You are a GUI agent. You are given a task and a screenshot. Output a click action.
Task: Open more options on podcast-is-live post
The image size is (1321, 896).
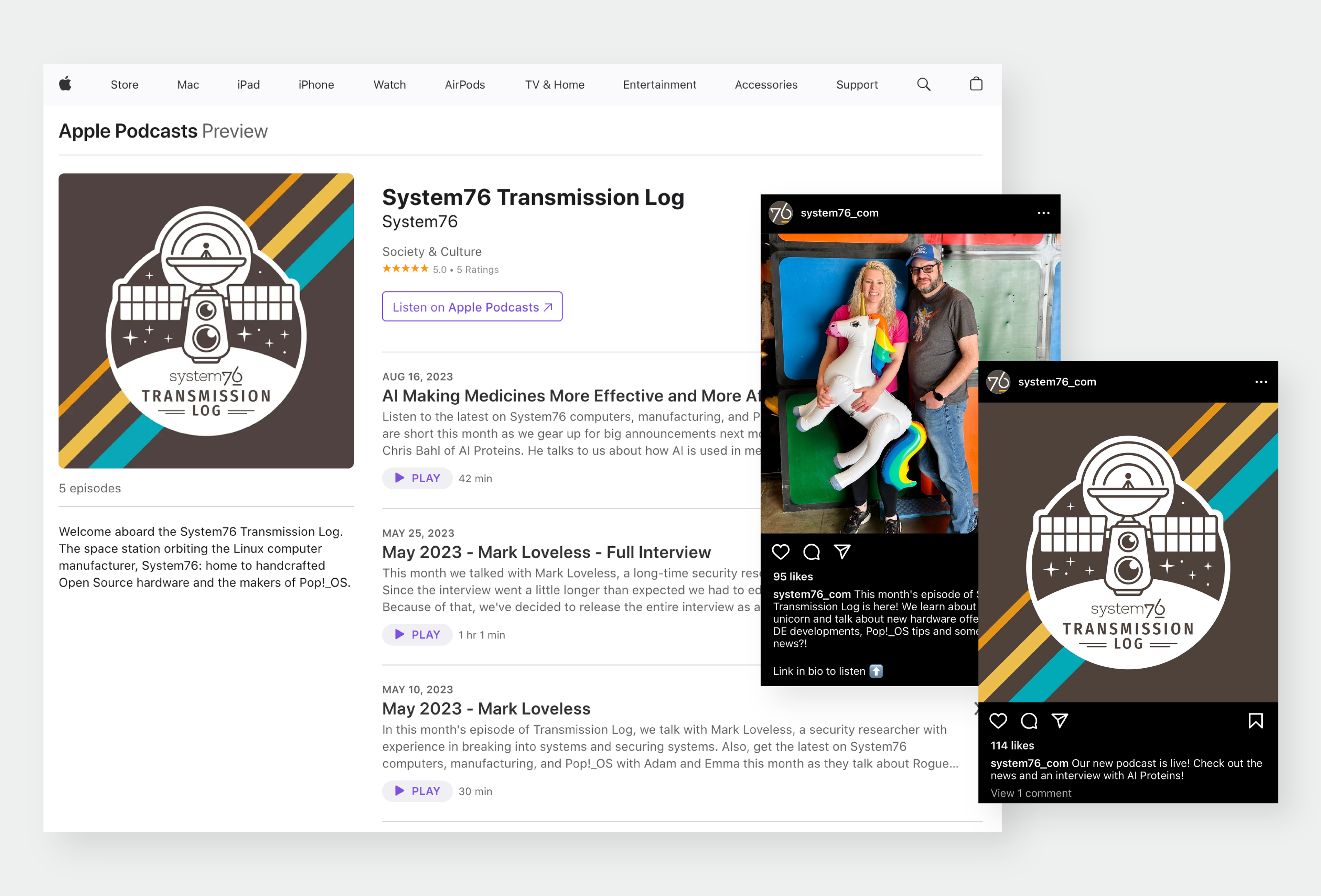[x=1261, y=382]
